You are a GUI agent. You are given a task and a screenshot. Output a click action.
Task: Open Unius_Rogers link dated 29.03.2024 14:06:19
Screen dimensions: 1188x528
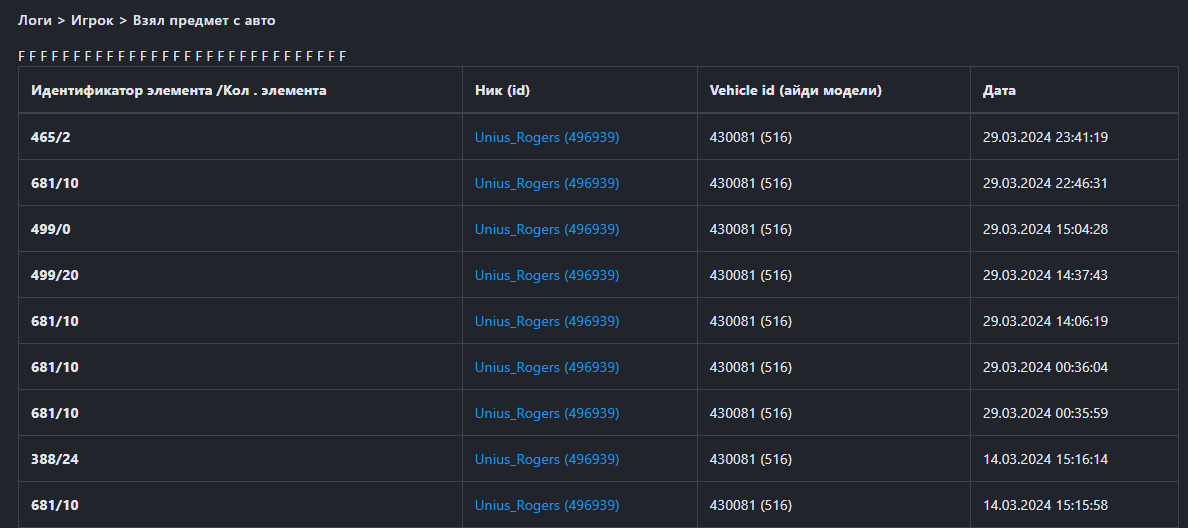pos(547,321)
